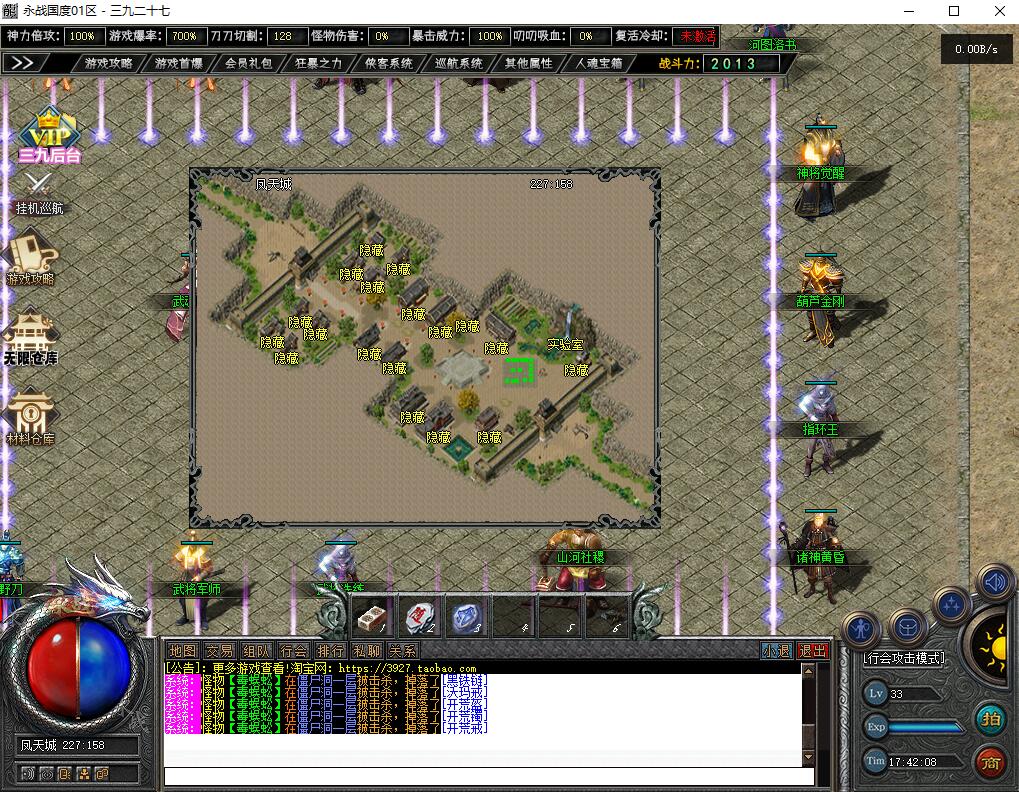Open the character status round button
The height and width of the screenshot is (792, 1019).
[862, 630]
